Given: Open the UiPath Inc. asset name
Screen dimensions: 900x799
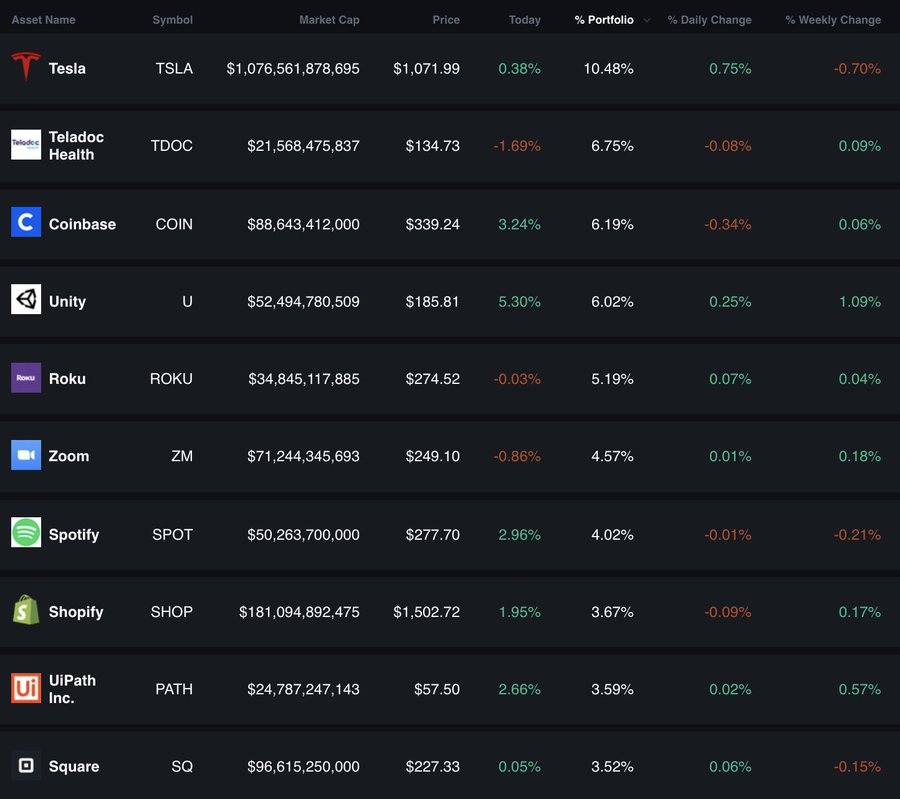Looking at the screenshot, I should point(72,689).
